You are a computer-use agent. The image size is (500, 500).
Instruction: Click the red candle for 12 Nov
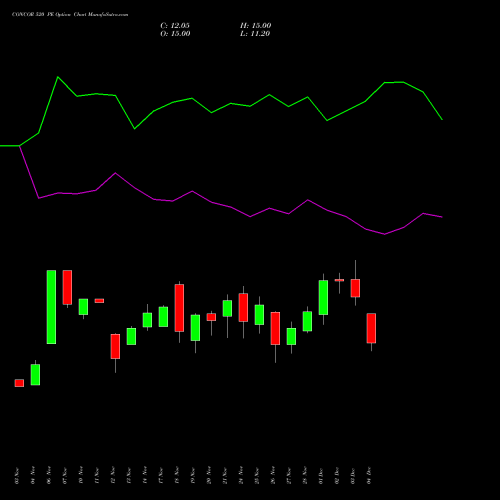[115, 346]
